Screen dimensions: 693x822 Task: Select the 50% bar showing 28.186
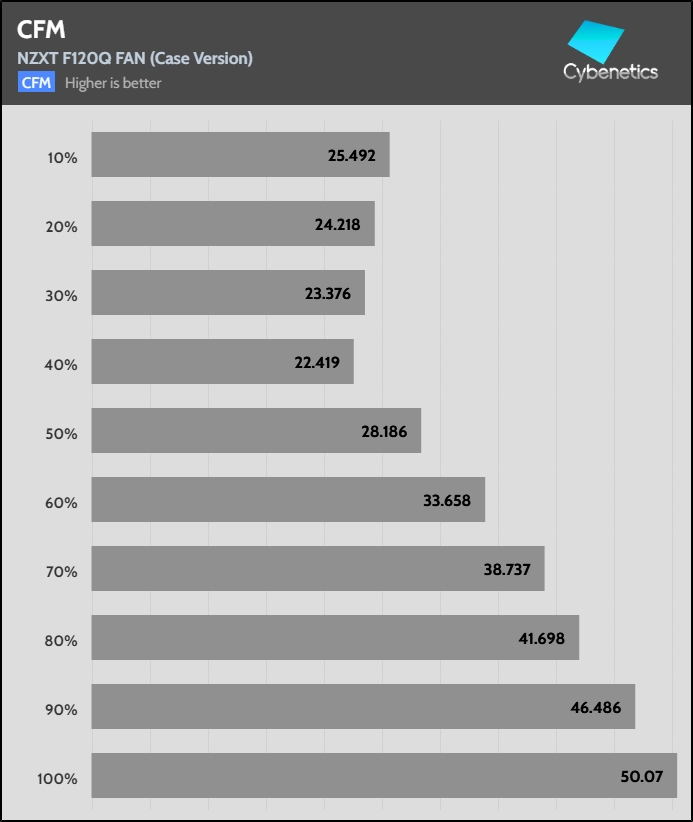coord(256,431)
